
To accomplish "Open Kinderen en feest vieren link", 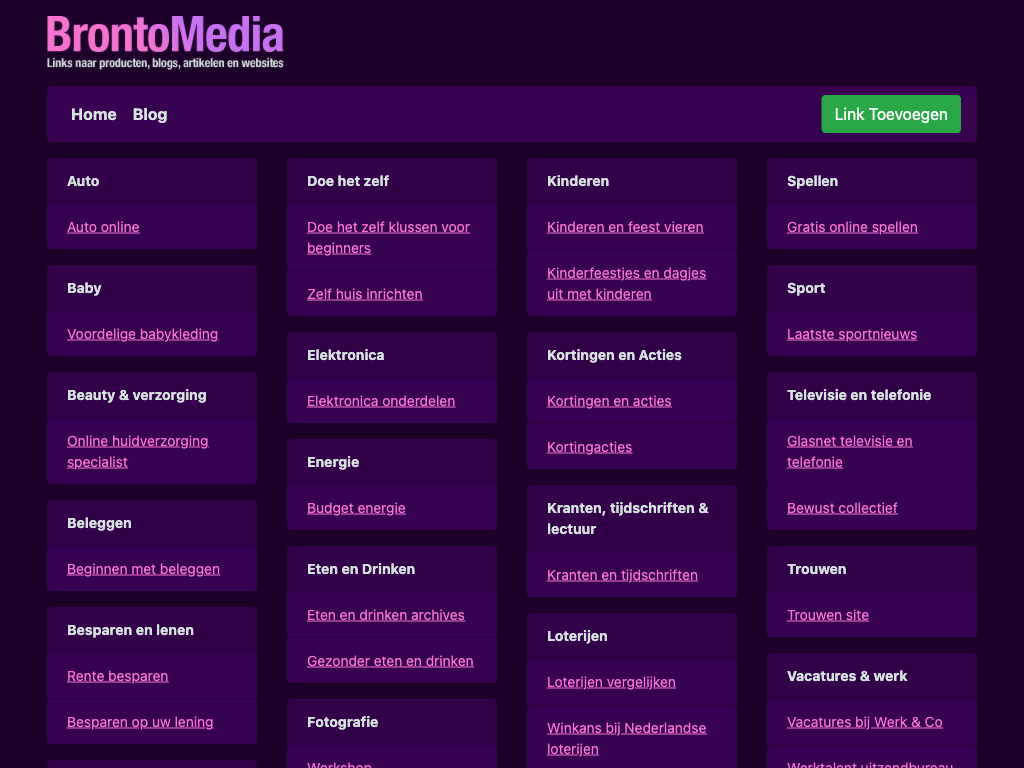I will point(625,227).
